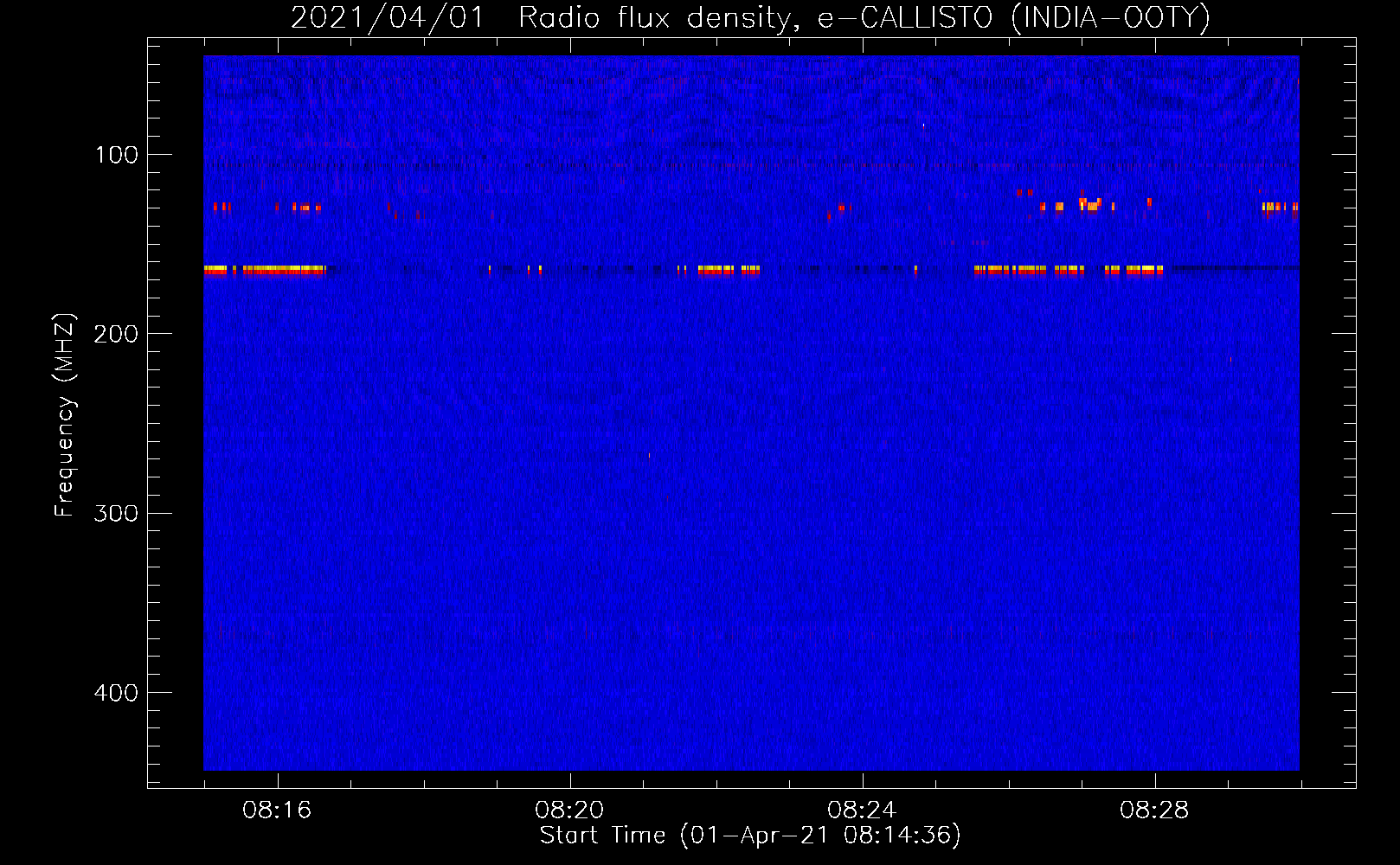Click the '300' frequency tick label
The height and width of the screenshot is (865, 1400).
coord(116,514)
